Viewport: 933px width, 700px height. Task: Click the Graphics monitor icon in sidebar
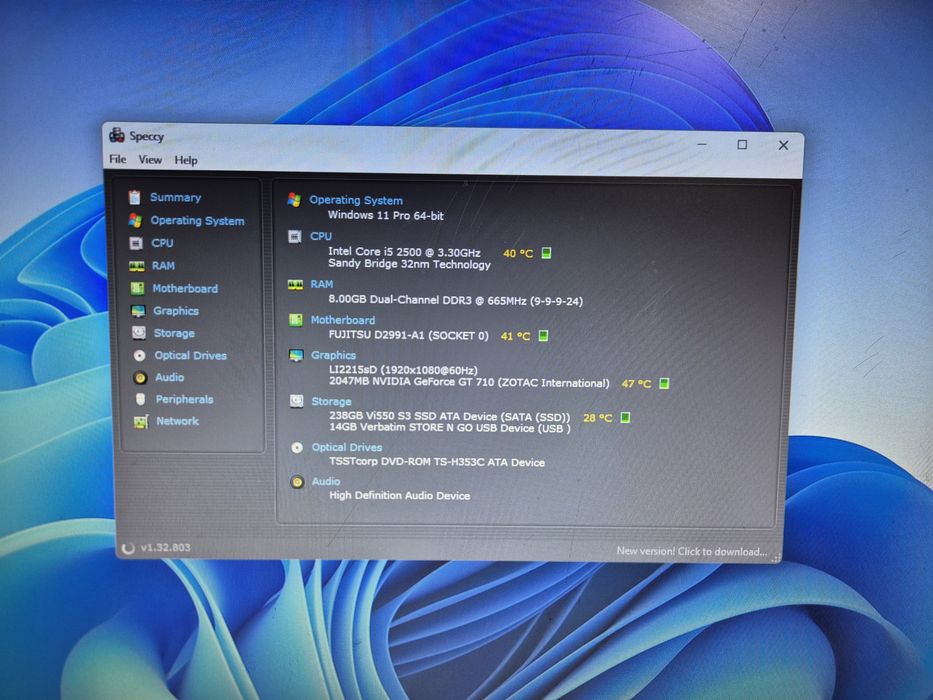pos(138,311)
